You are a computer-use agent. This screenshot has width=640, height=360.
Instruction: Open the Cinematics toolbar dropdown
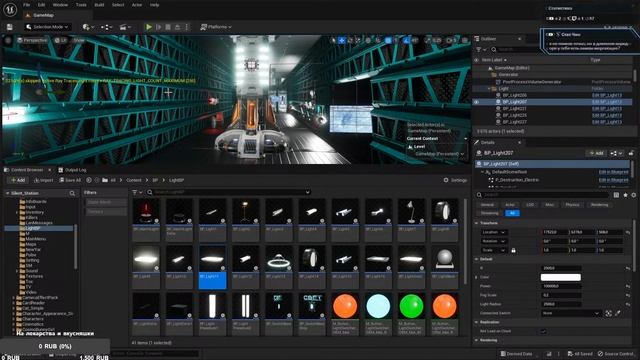pyautogui.click(x=125, y=27)
